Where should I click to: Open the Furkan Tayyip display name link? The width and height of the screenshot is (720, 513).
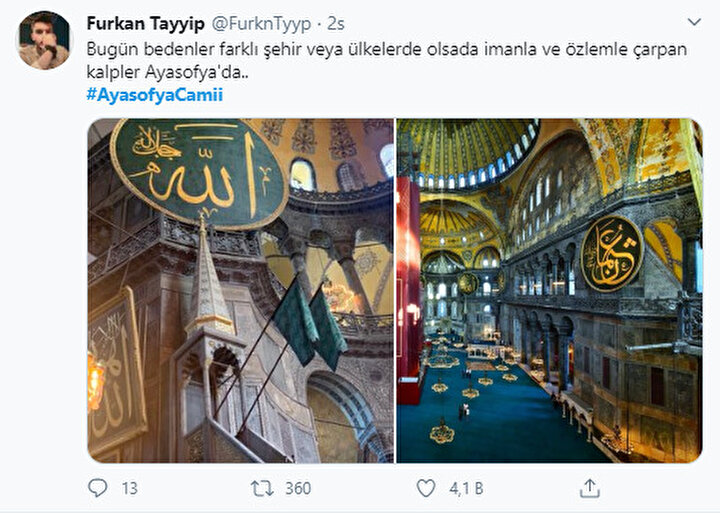point(146,23)
